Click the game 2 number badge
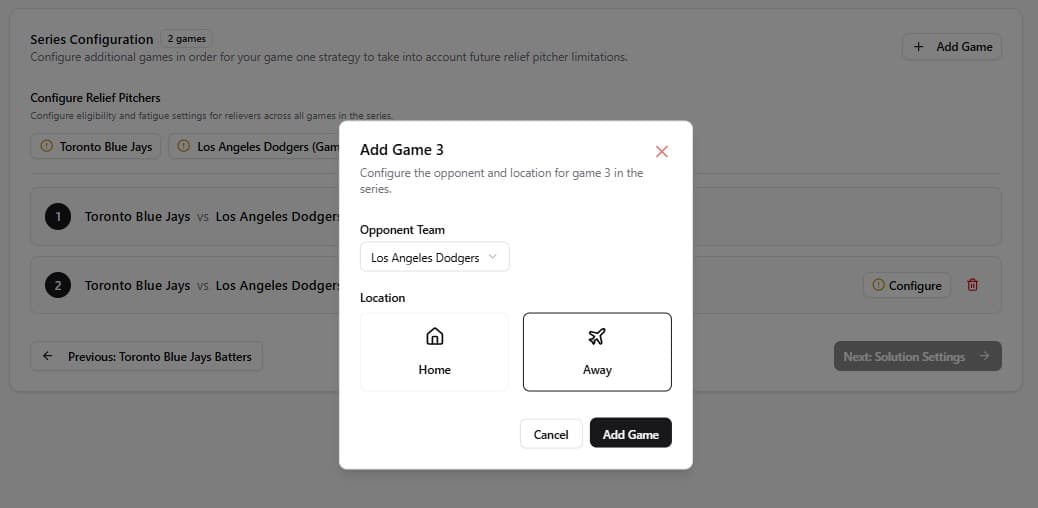 58,285
